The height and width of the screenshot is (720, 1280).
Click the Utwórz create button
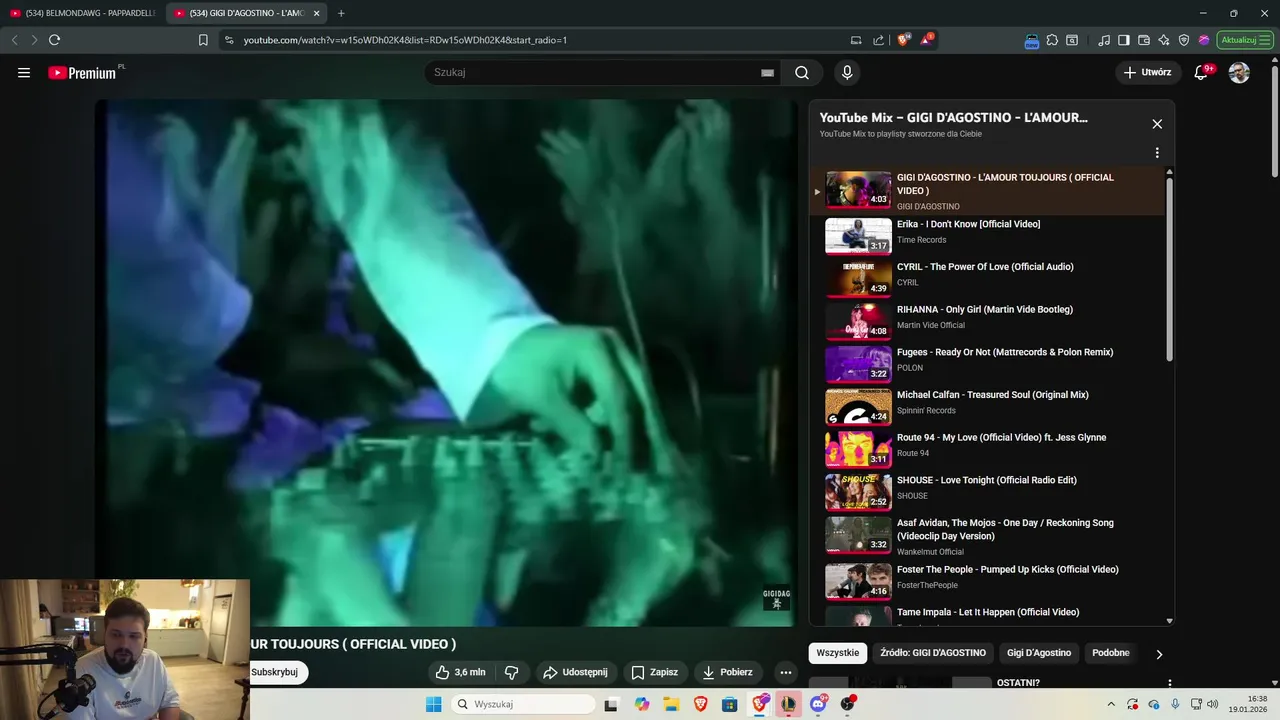[1147, 72]
